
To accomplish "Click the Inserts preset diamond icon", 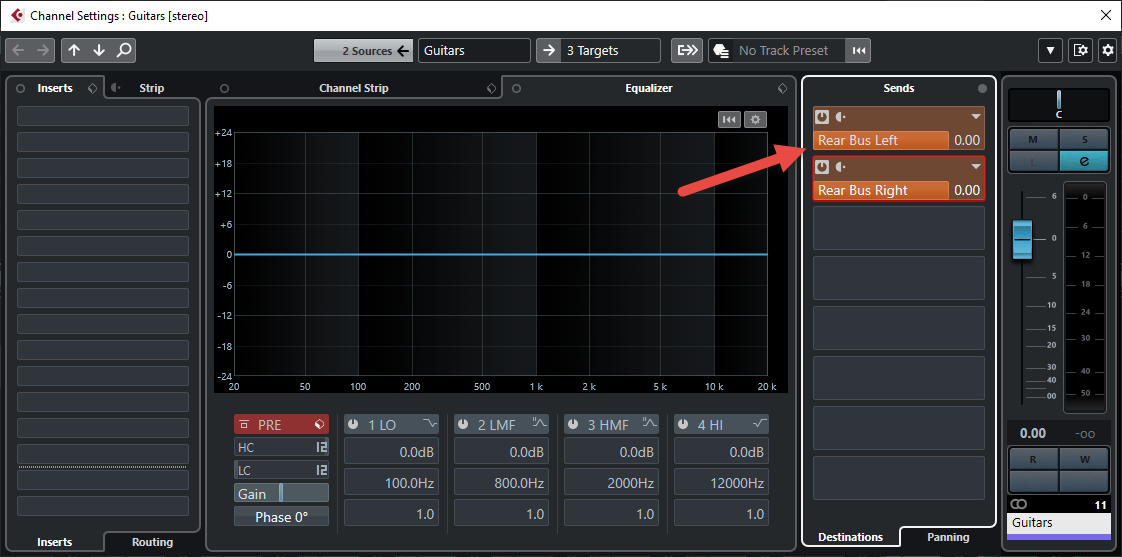I will (92, 89).
